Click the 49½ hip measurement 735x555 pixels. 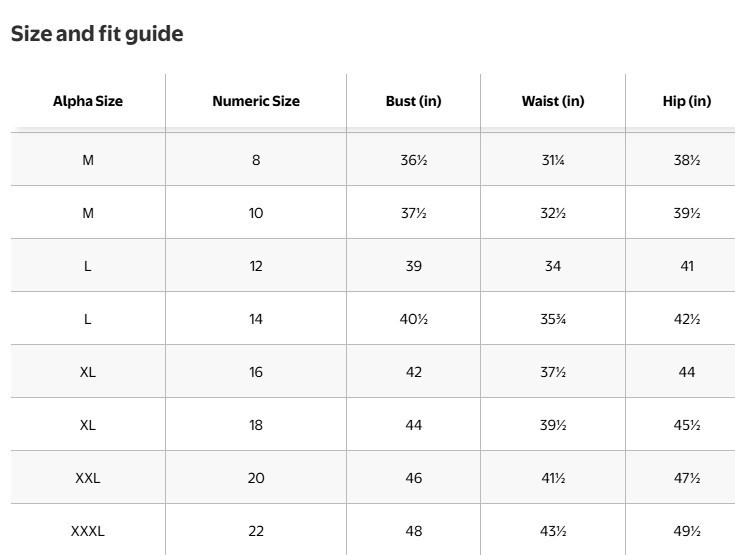687,531
